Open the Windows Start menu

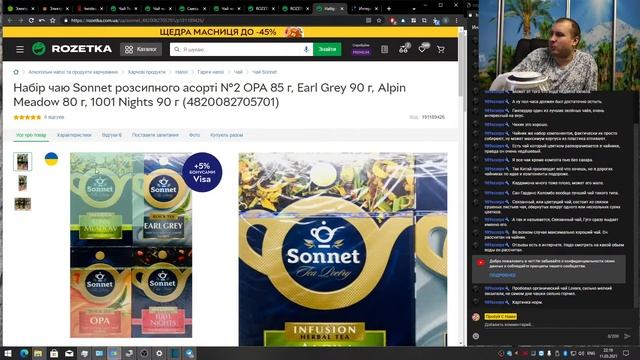8,353
